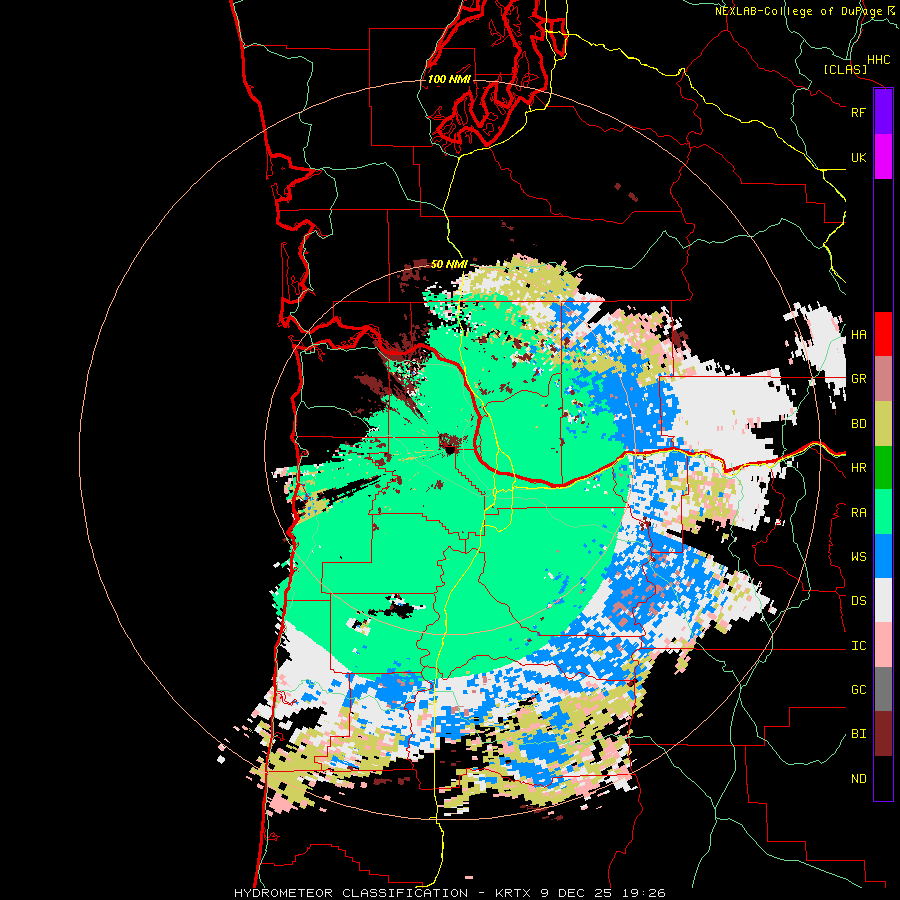900x900 pixels.
Task: Click the 9 DEC 25 date text
Action: pos(576,893)
